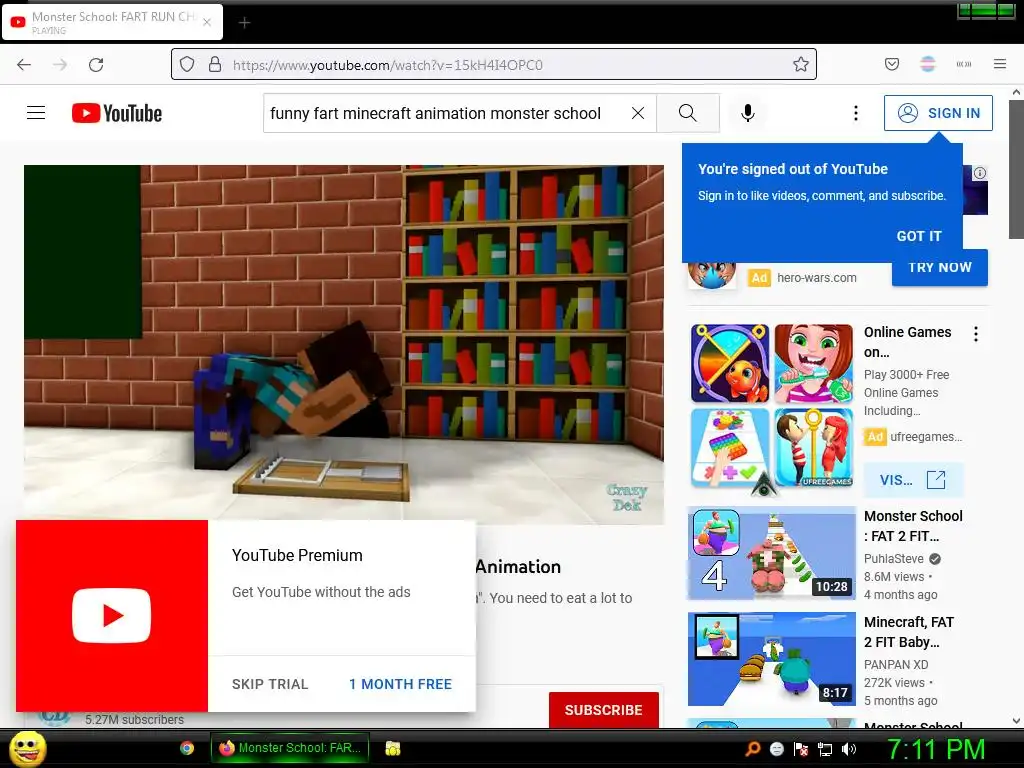Screen dimensions: 1024x768
Task: Click the SIGN IN button
Action: [x=938, y=113]
